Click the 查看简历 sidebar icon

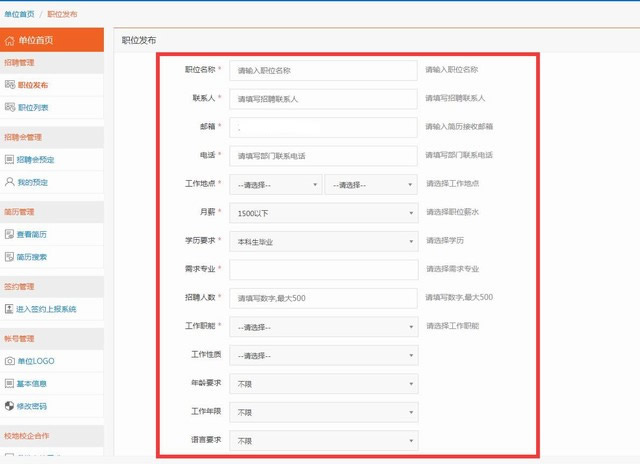(x=10, y=234)
